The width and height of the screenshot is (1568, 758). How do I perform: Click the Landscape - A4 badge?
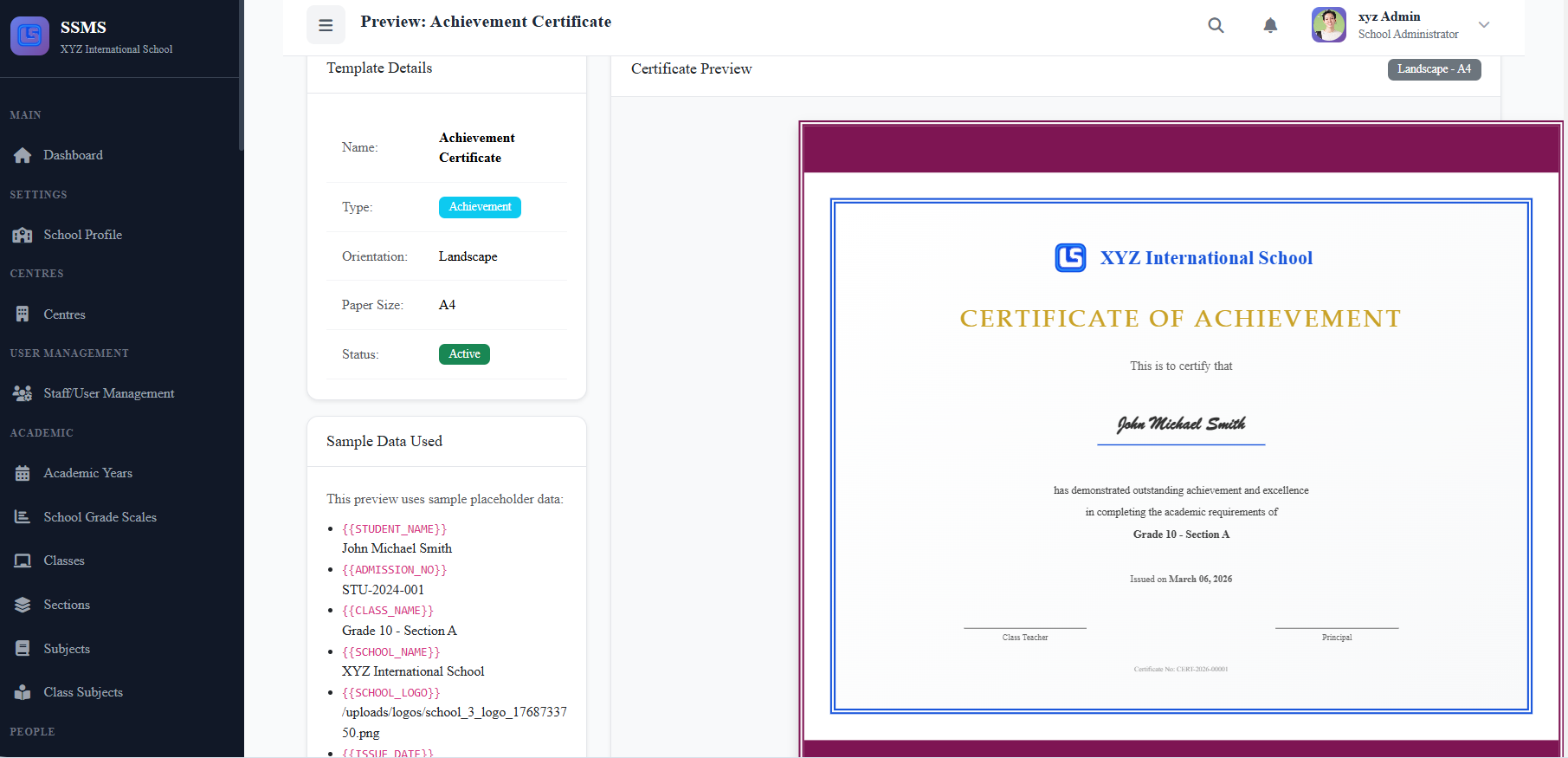click(x=1434, y=69)
